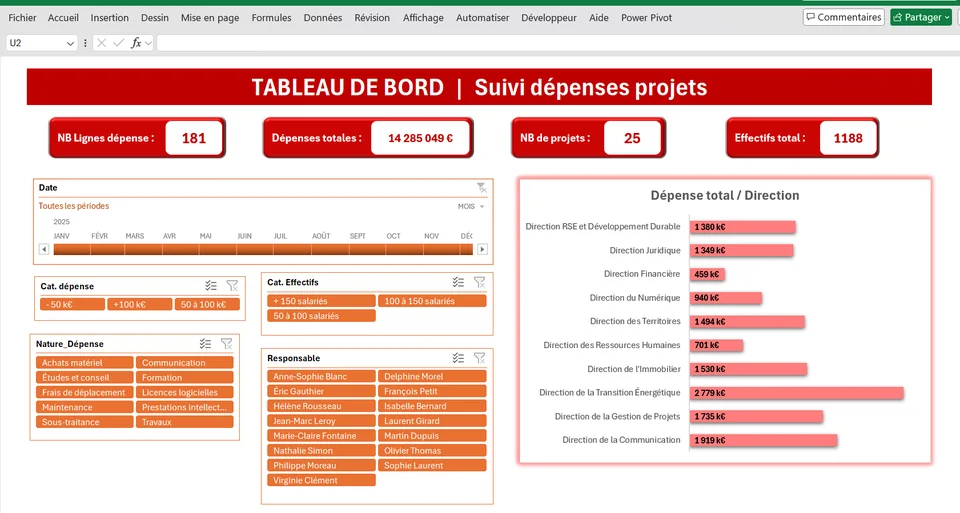The width and height of the screenshot is (960, 513).
Task: Open the MOIS time level dropdown
Action: pos(471,206)
